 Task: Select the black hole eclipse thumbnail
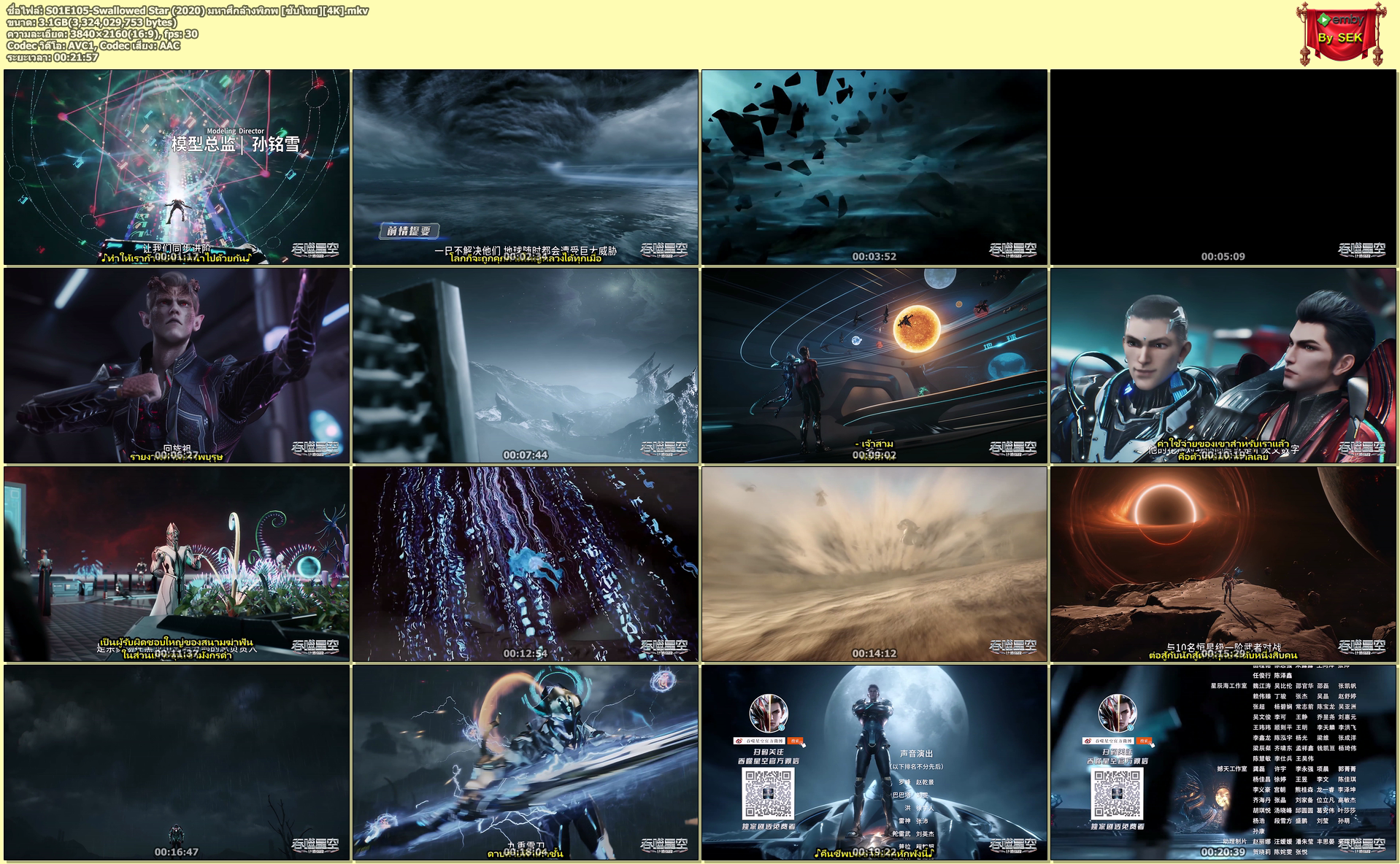1223,564
